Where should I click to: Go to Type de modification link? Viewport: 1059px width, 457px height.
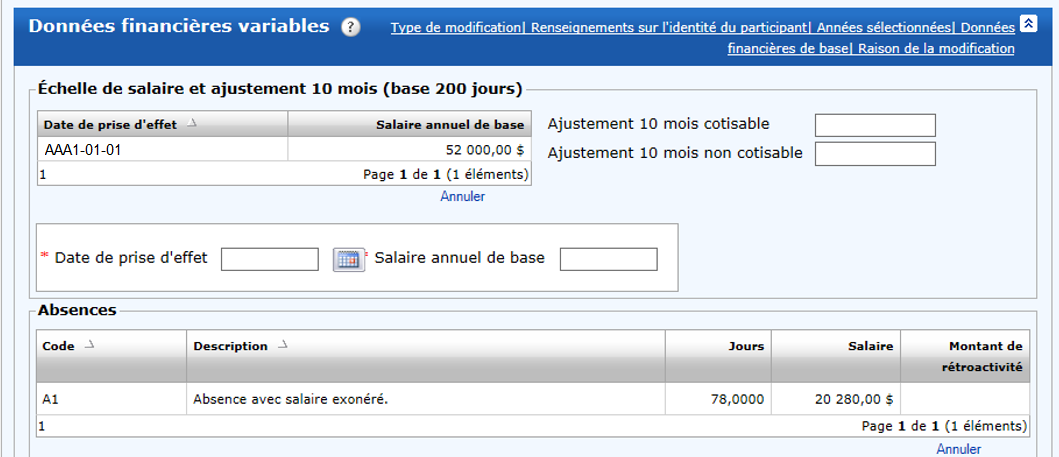point(456,28)
